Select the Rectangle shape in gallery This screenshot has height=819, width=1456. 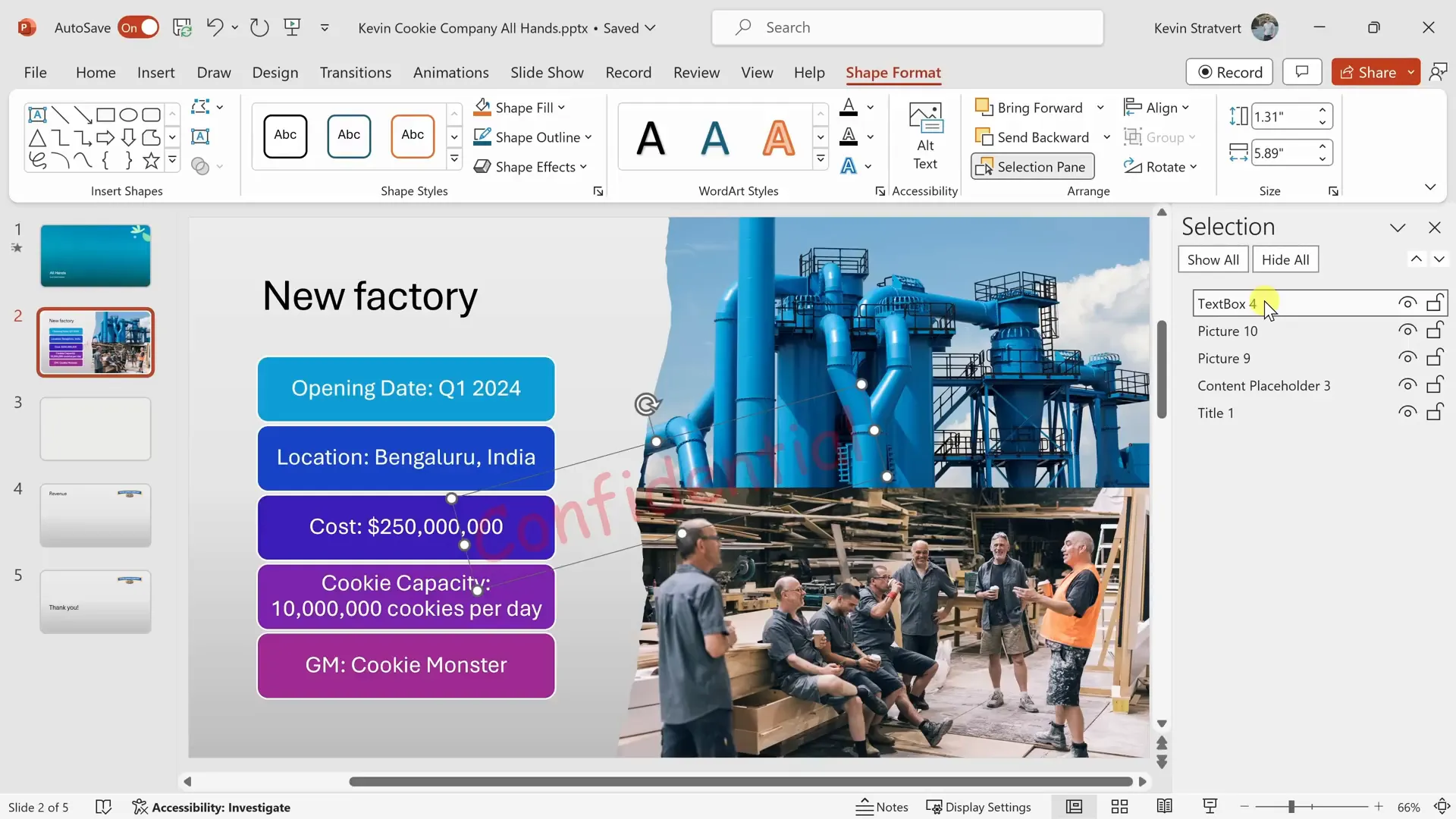(x=105, y=115)
